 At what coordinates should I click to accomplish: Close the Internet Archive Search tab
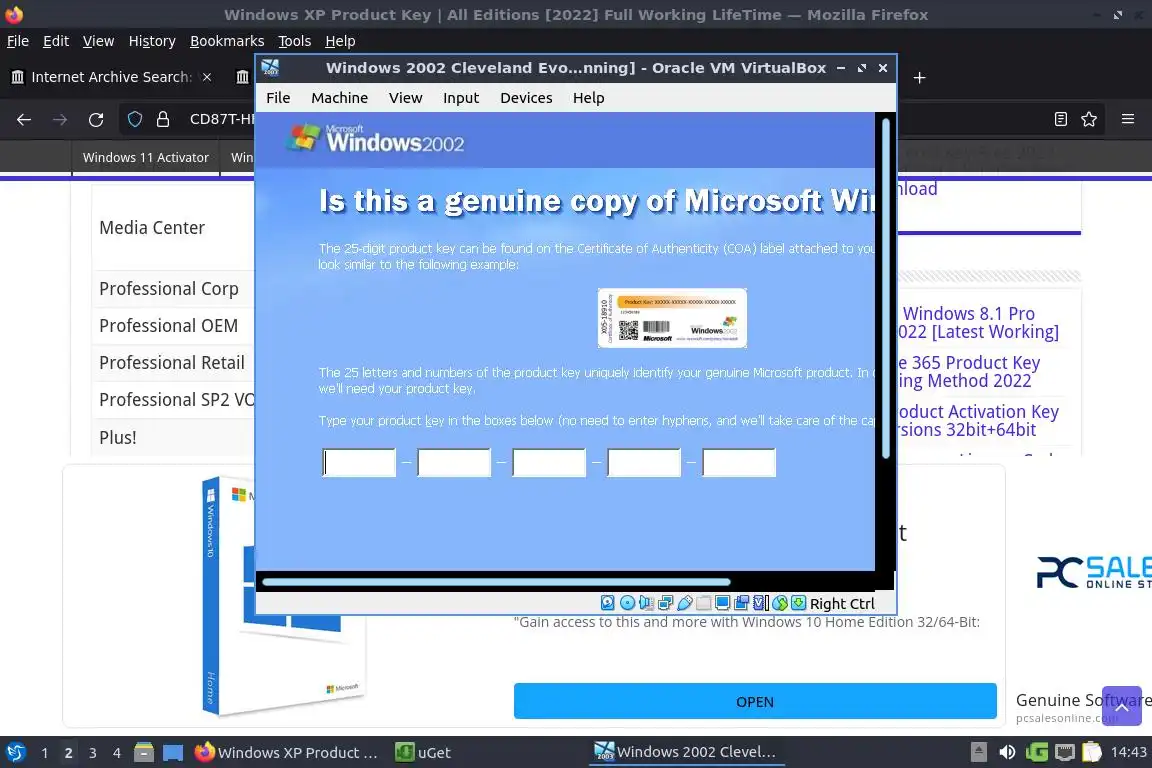pyautogui.click(x=207, y=76)
